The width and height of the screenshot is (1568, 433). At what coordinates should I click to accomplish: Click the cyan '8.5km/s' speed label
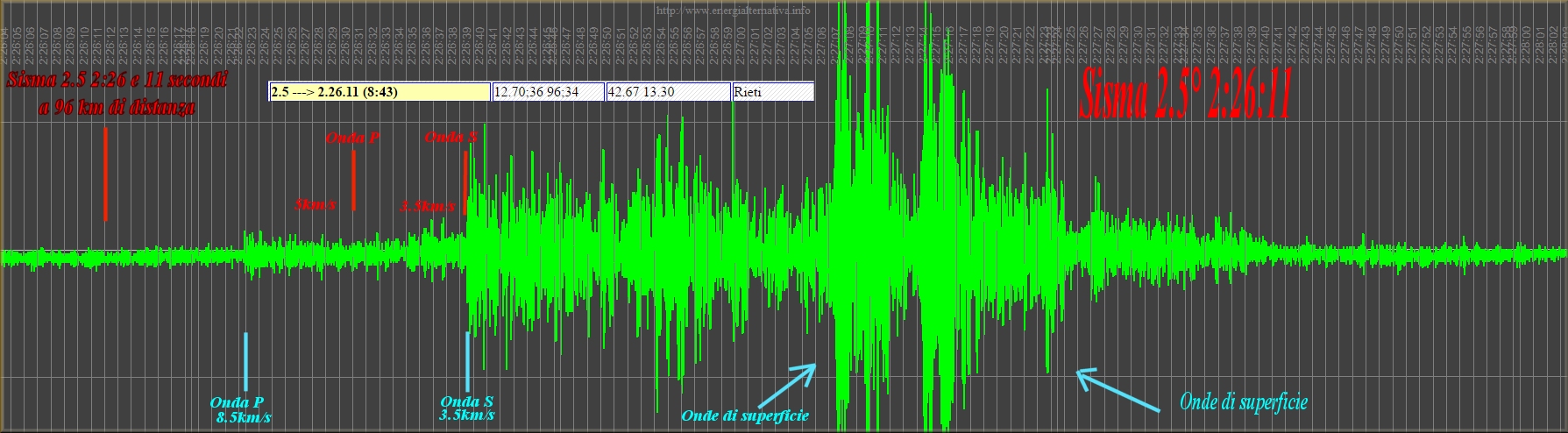(244, 418)
